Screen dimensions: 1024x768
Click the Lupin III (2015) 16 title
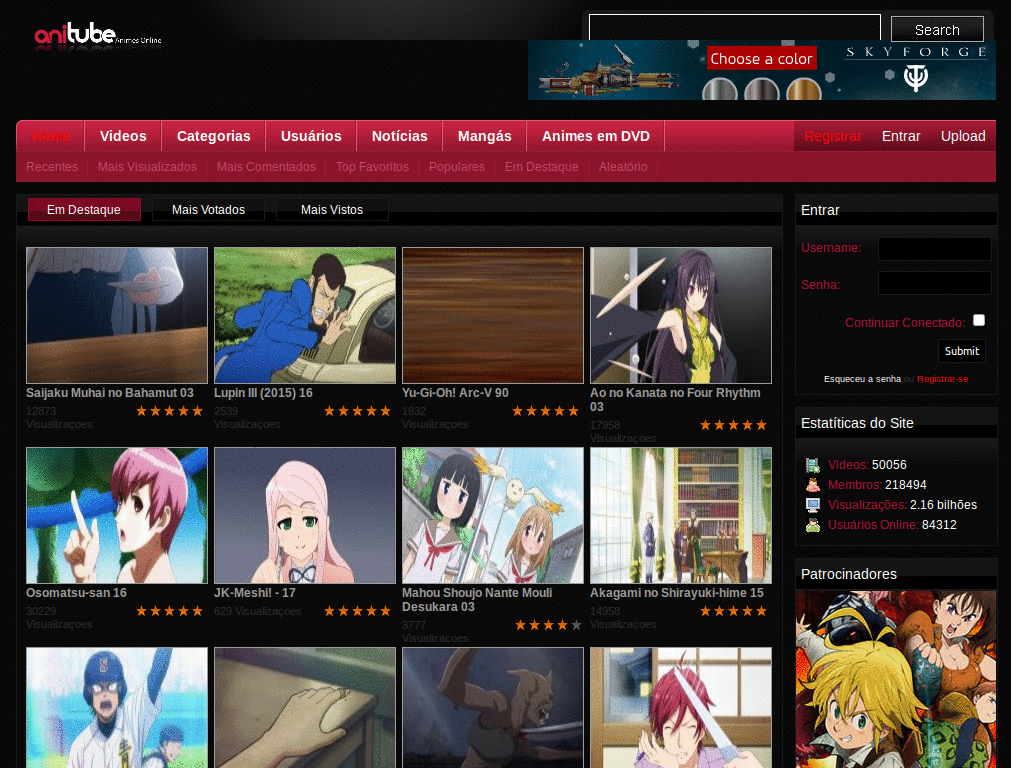[x=263, y=393]
